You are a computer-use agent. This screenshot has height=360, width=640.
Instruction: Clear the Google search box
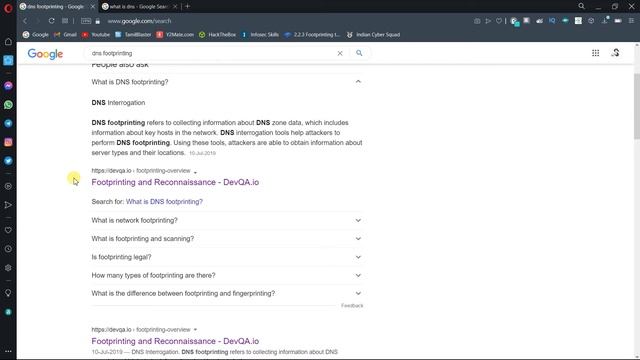point(340,53)
